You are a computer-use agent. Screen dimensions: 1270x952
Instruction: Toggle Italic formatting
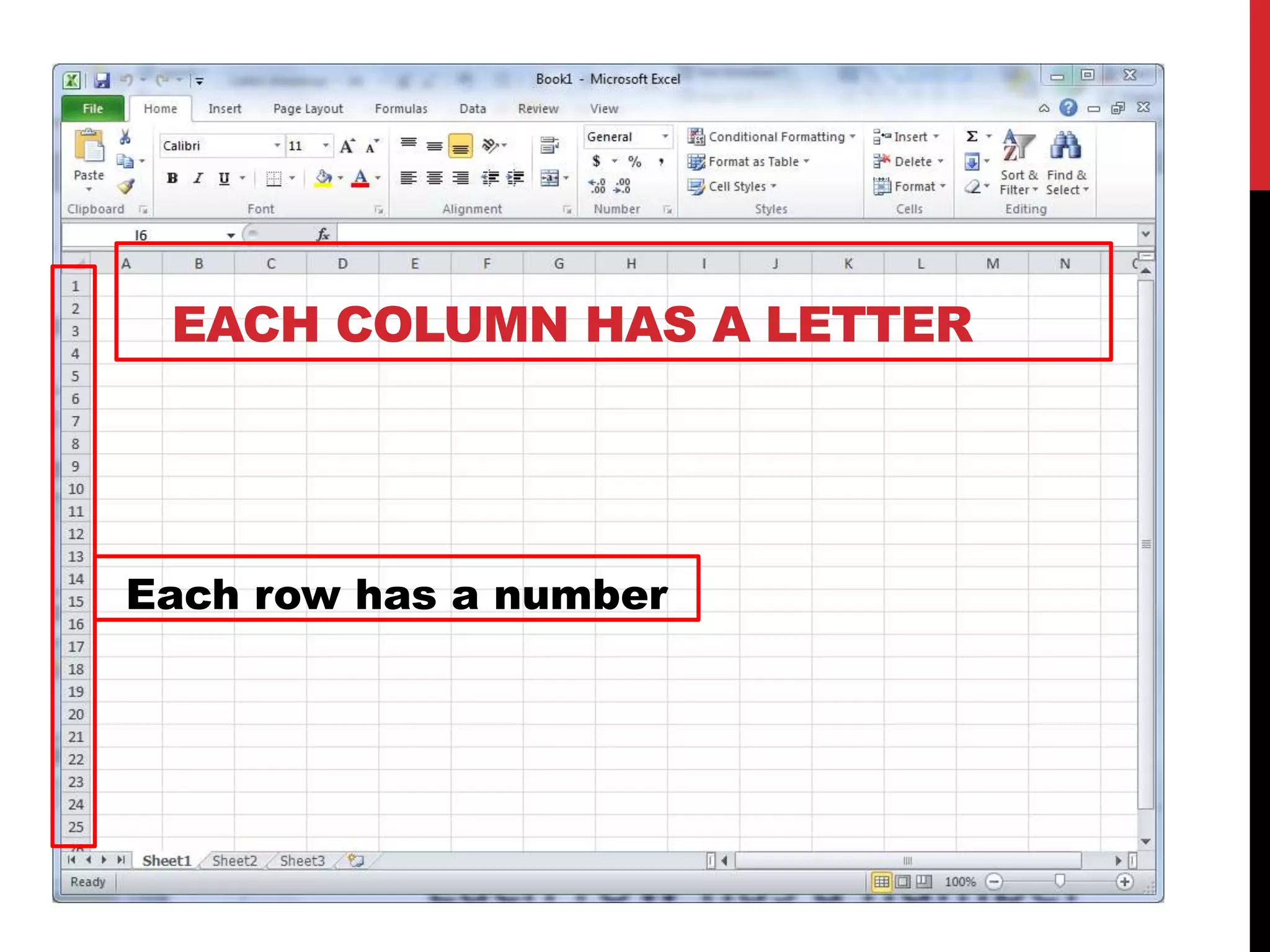click(198, 178)
